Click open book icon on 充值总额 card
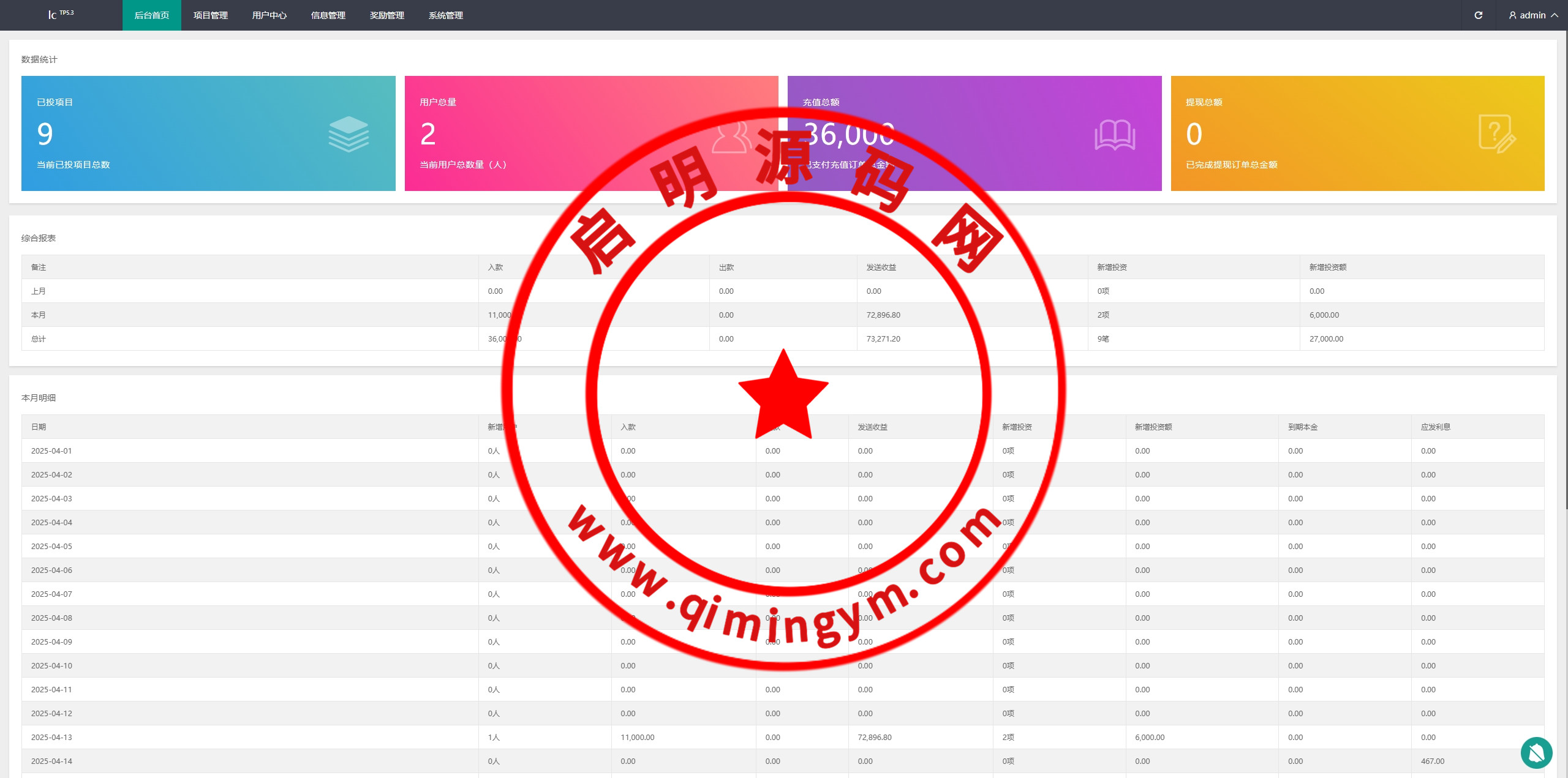Screen dimensions: 1568x778 (x=1115, y=135)
